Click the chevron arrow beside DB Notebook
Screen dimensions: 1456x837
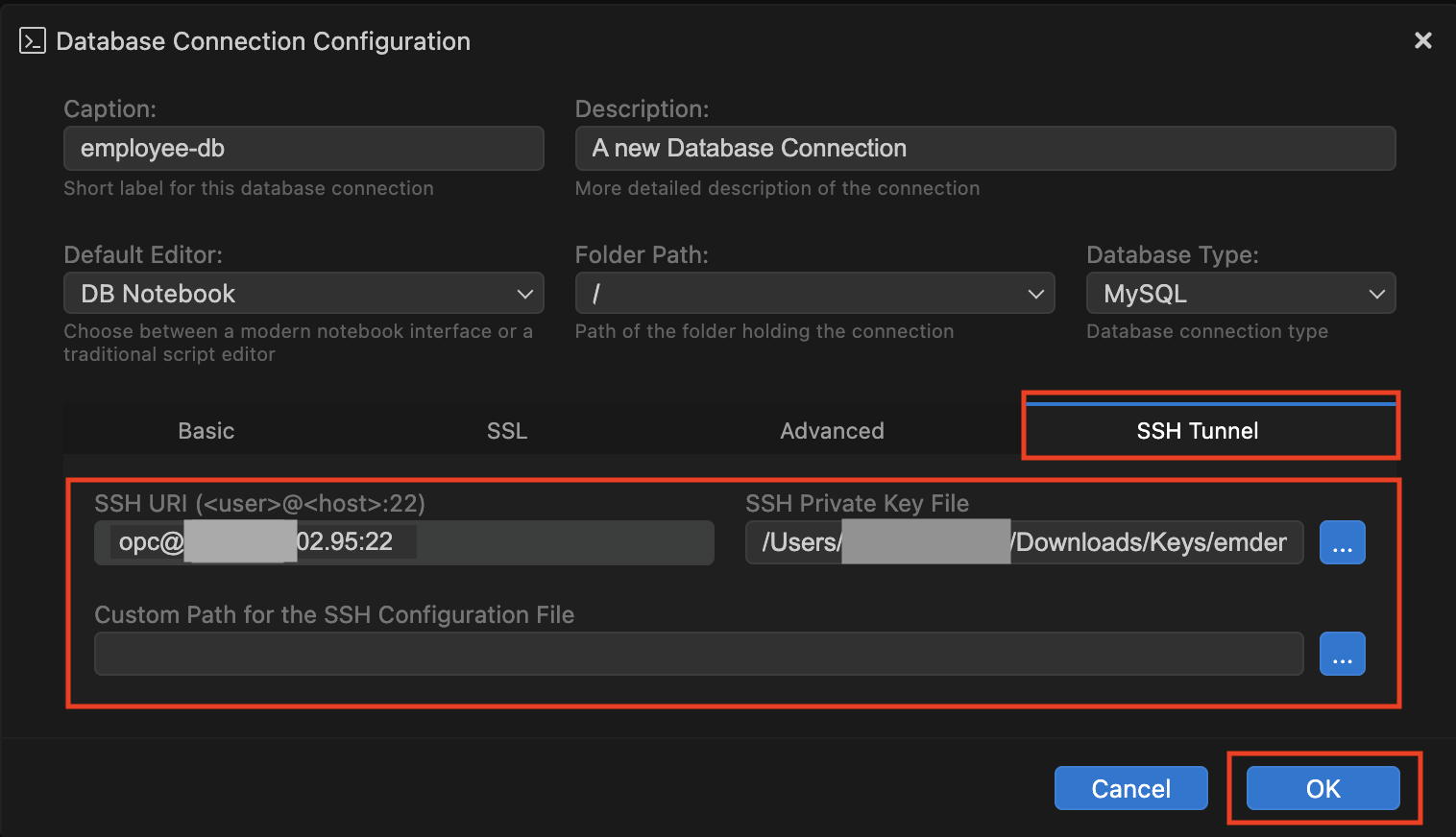tap(524, 294)
